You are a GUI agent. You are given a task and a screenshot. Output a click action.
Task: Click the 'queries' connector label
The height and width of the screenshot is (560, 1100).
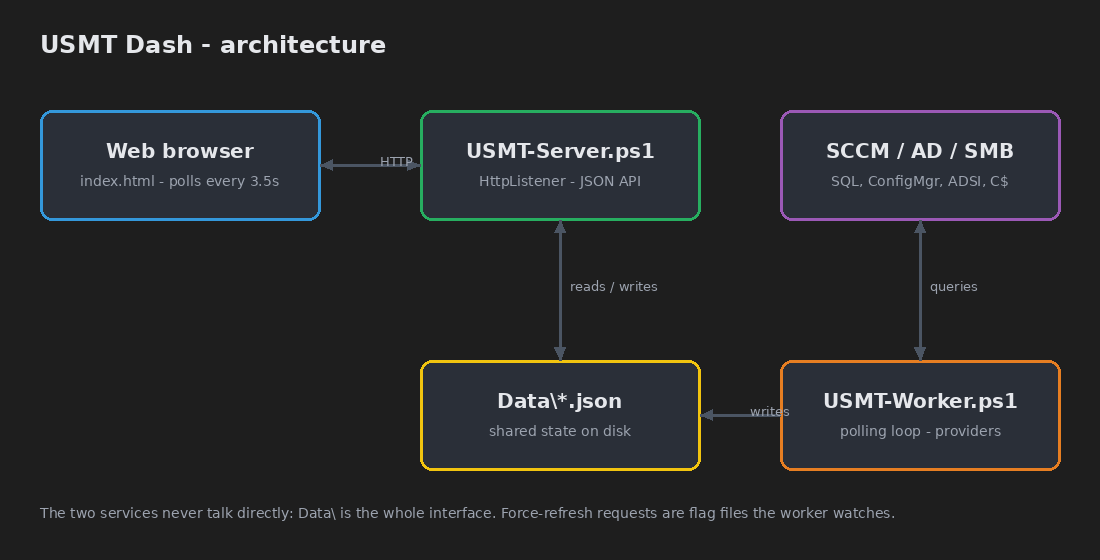click(953, 286)
